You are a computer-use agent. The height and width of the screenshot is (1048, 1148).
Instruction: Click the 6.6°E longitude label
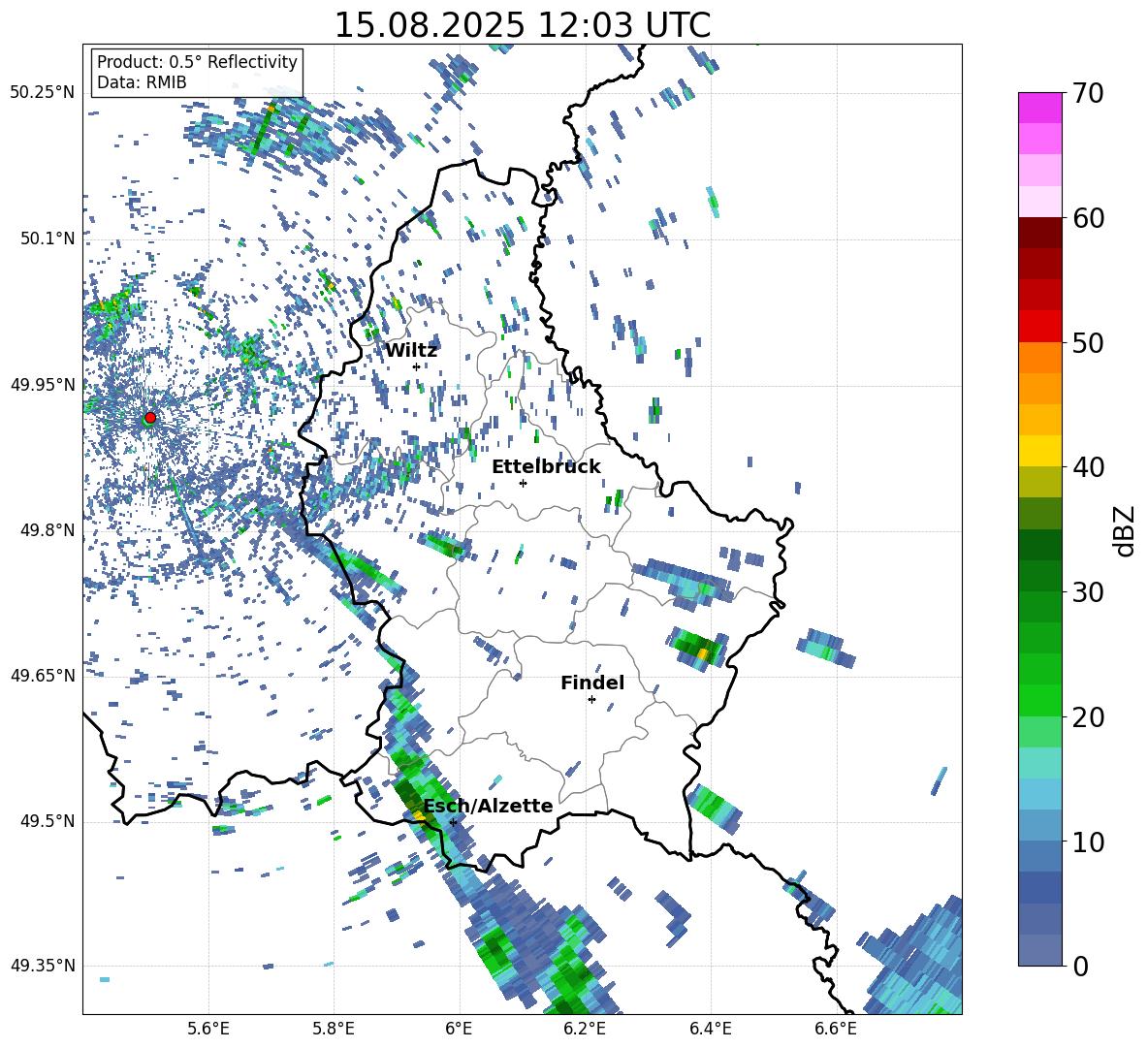[x=836, y=1029]
